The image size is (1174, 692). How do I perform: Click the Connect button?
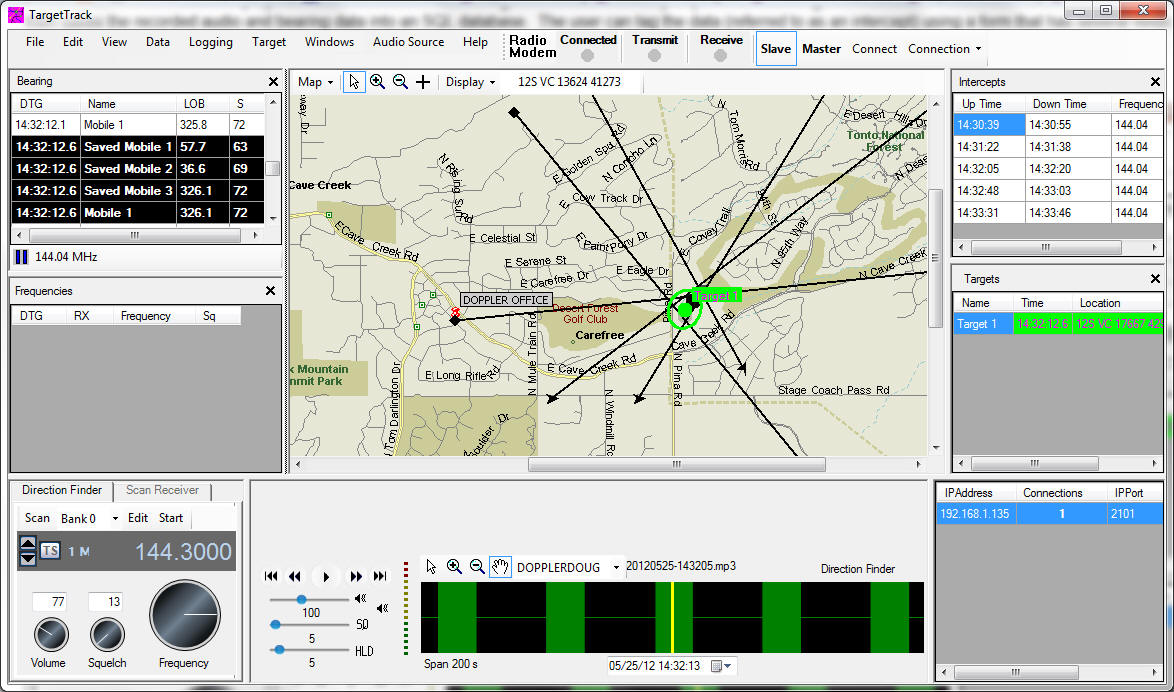[874, 48]
